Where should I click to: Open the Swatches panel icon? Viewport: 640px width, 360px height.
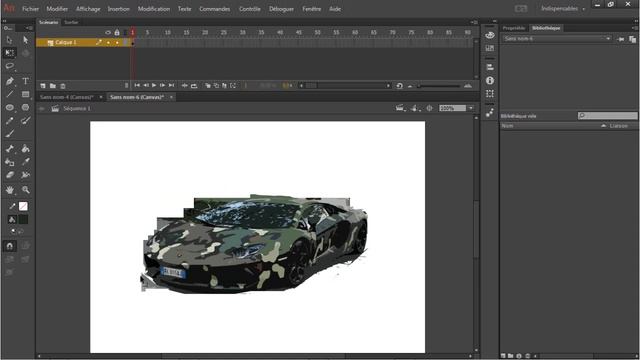[x=490, y=49]
